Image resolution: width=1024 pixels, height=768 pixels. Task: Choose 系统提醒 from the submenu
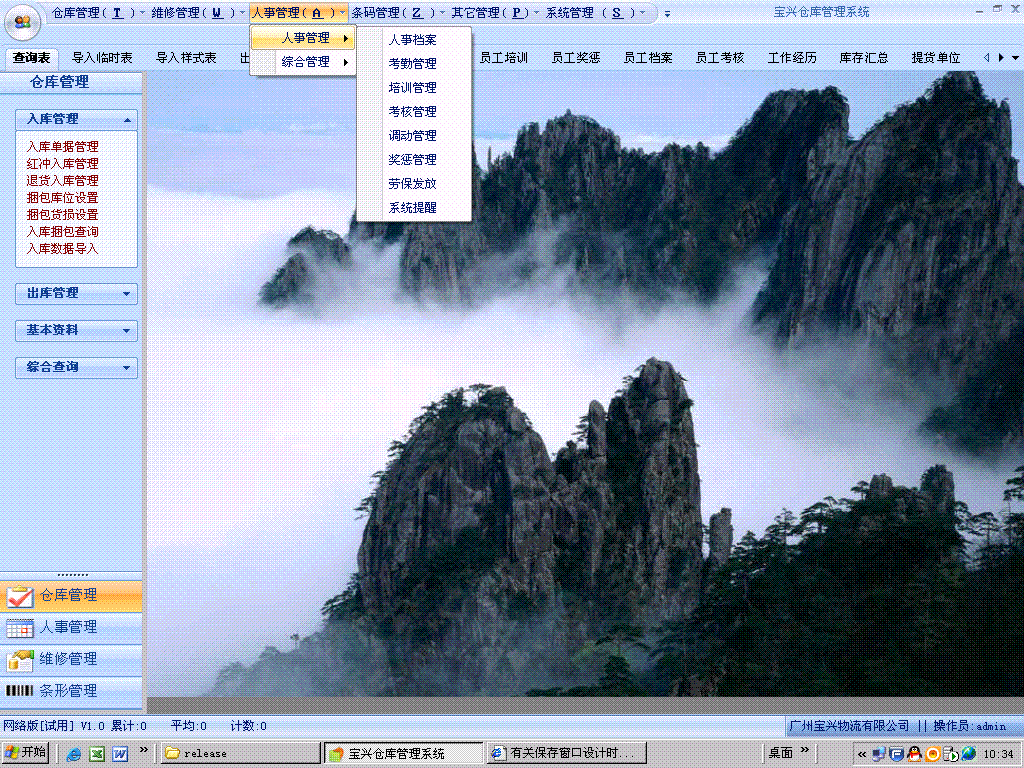(413, 208)
